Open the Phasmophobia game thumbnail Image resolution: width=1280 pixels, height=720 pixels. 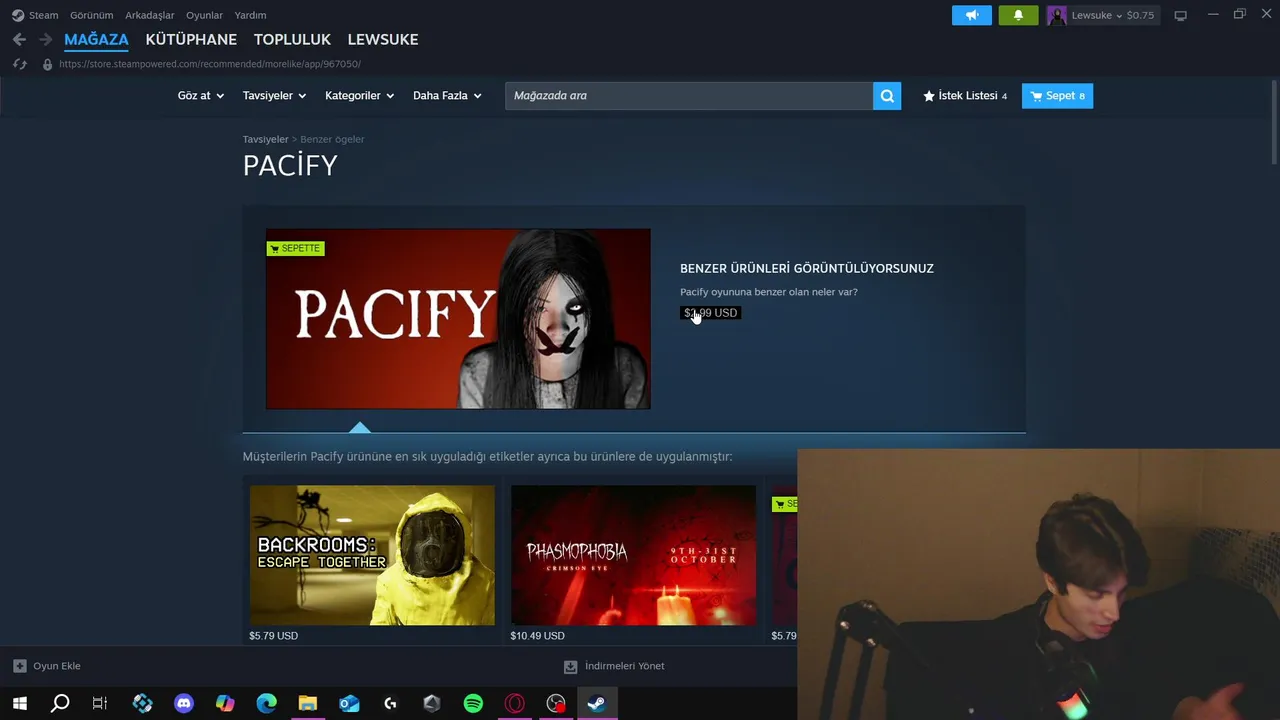click(633, 555)
